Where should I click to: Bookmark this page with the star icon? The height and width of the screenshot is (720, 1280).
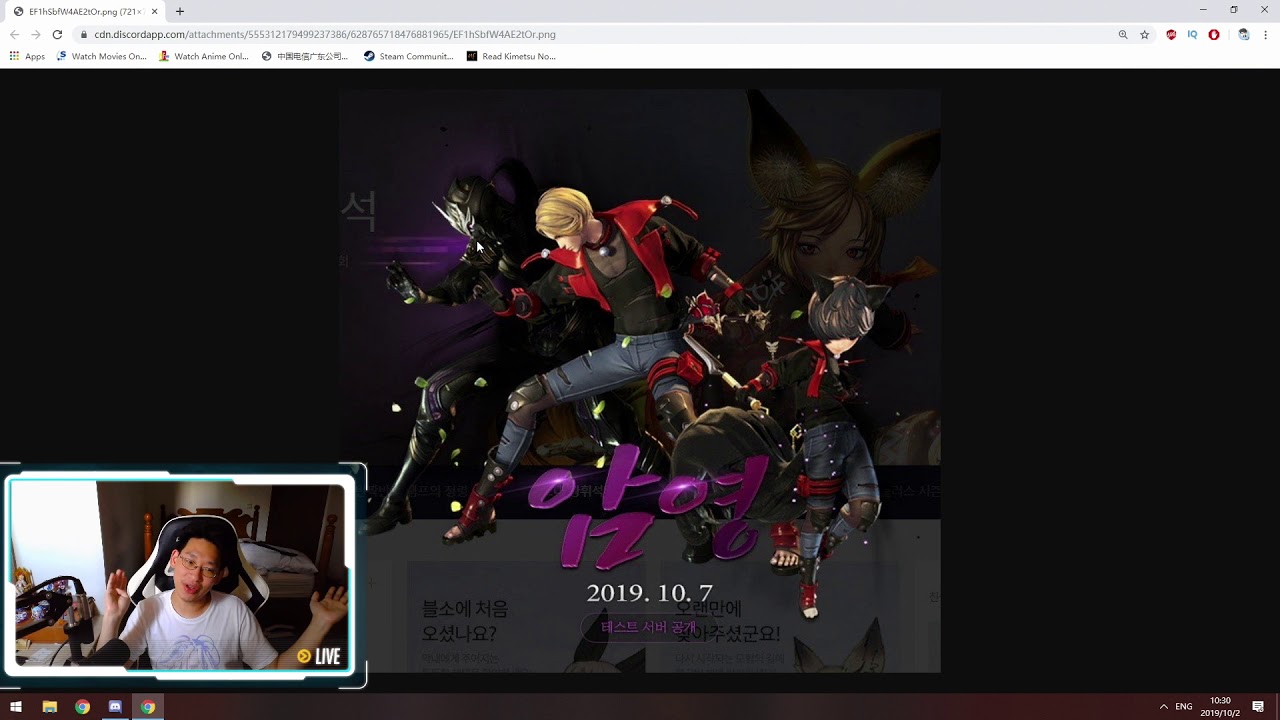click(x=1145, y=34)
